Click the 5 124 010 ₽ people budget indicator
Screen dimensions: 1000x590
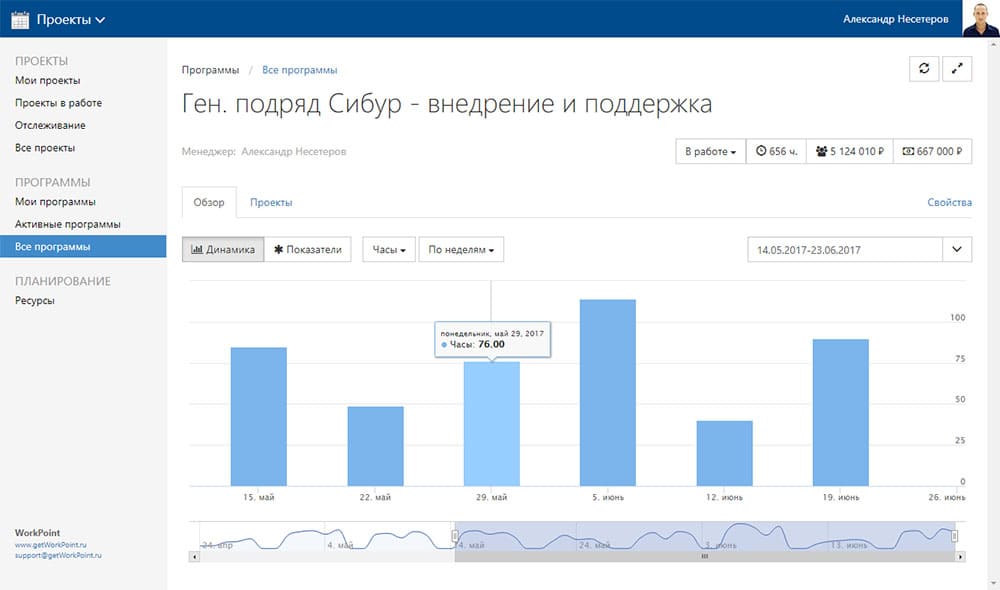[x=849, y=152]
